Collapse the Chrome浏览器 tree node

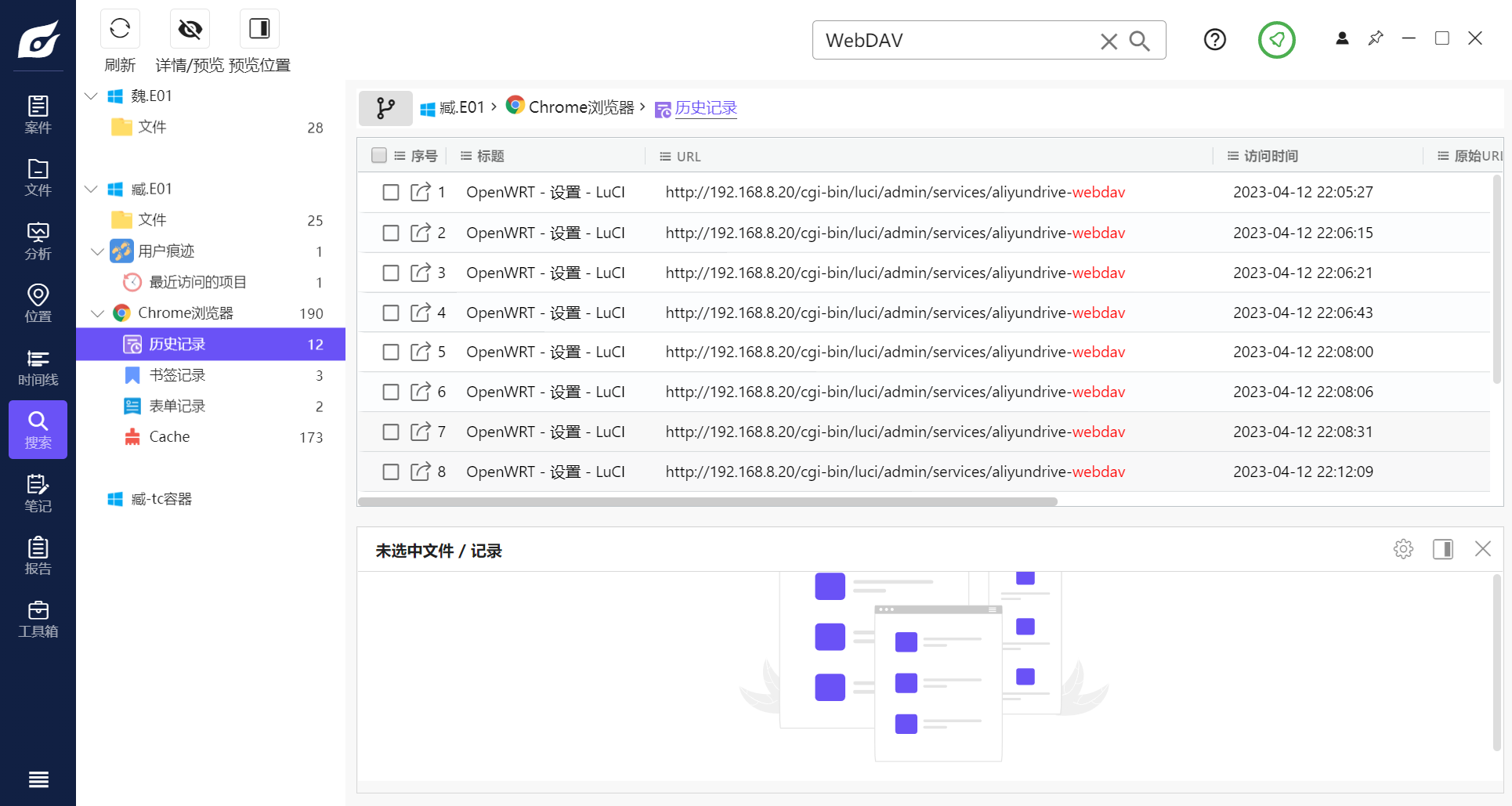tap(97, 313)
